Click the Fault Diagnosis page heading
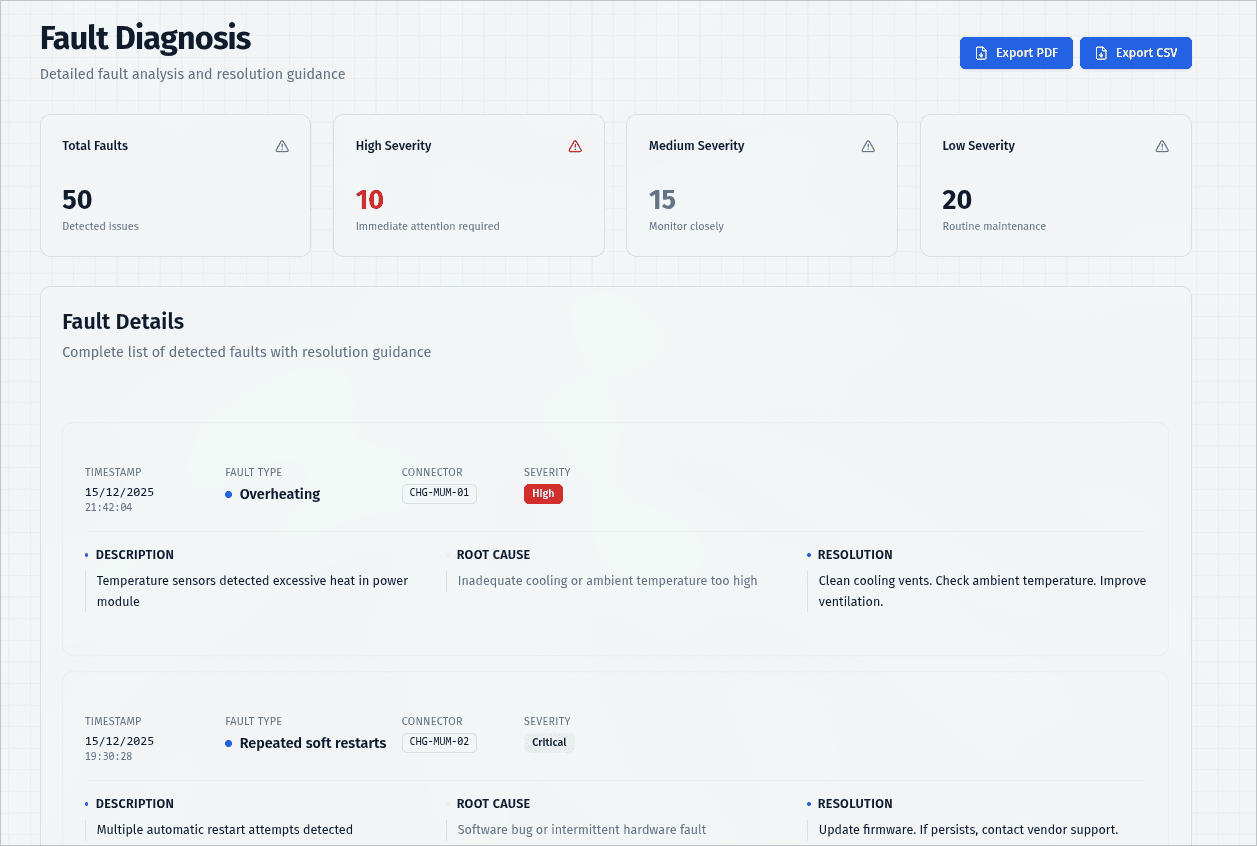Image resolution: width=1257 pixels, height=846 pixels. coord(145,38)
